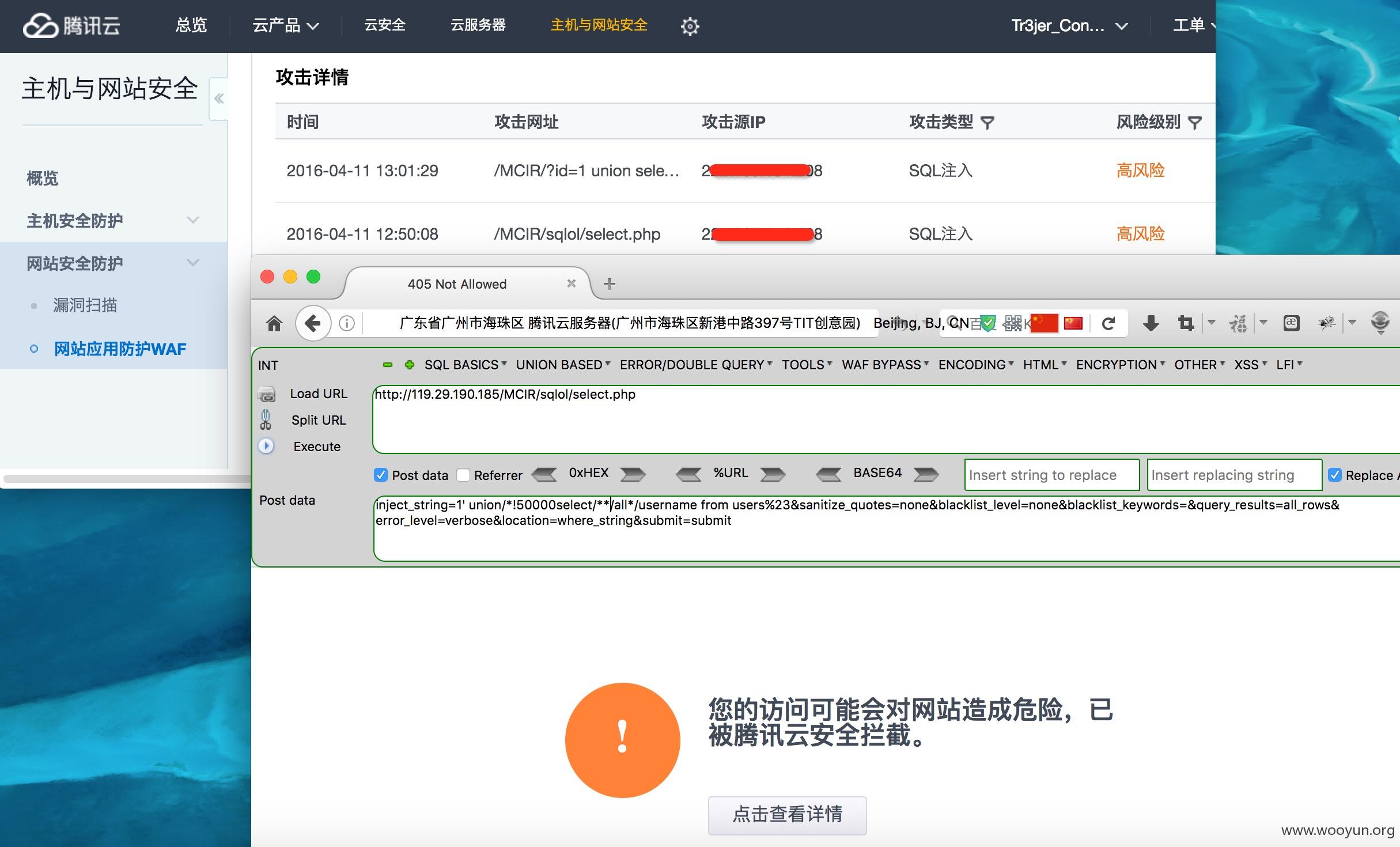Click the Insert replacing string field
Screen dimensions: 1400x847
pyautogui.click(x=1234, y=475)
